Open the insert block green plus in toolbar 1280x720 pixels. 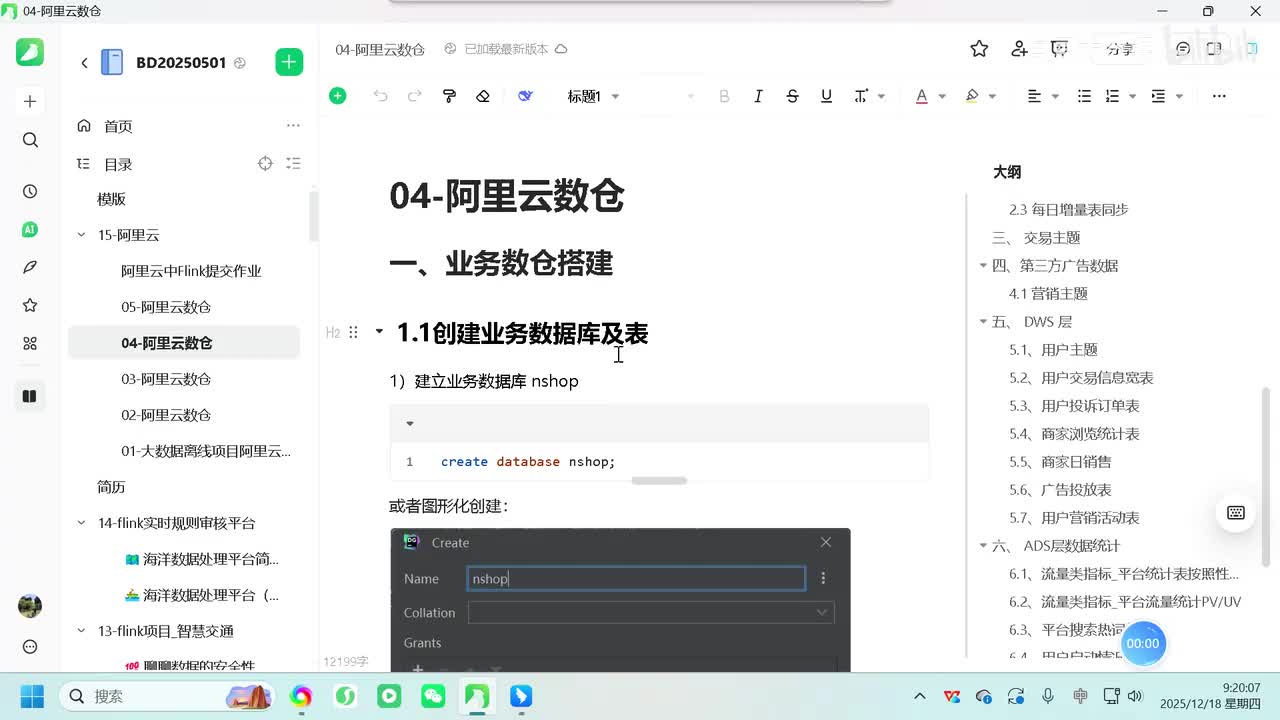click(x=338, y=96)
